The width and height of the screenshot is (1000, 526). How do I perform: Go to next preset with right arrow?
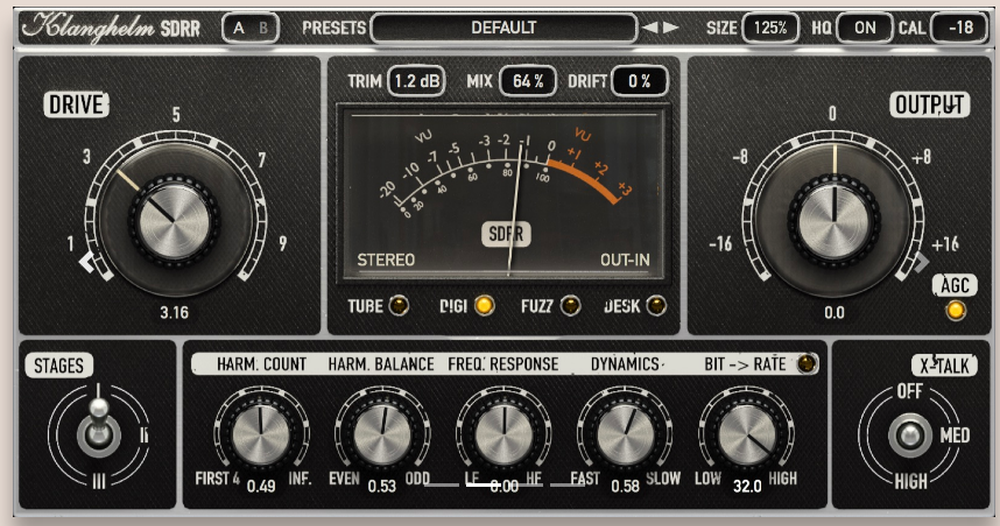[670, 28]
